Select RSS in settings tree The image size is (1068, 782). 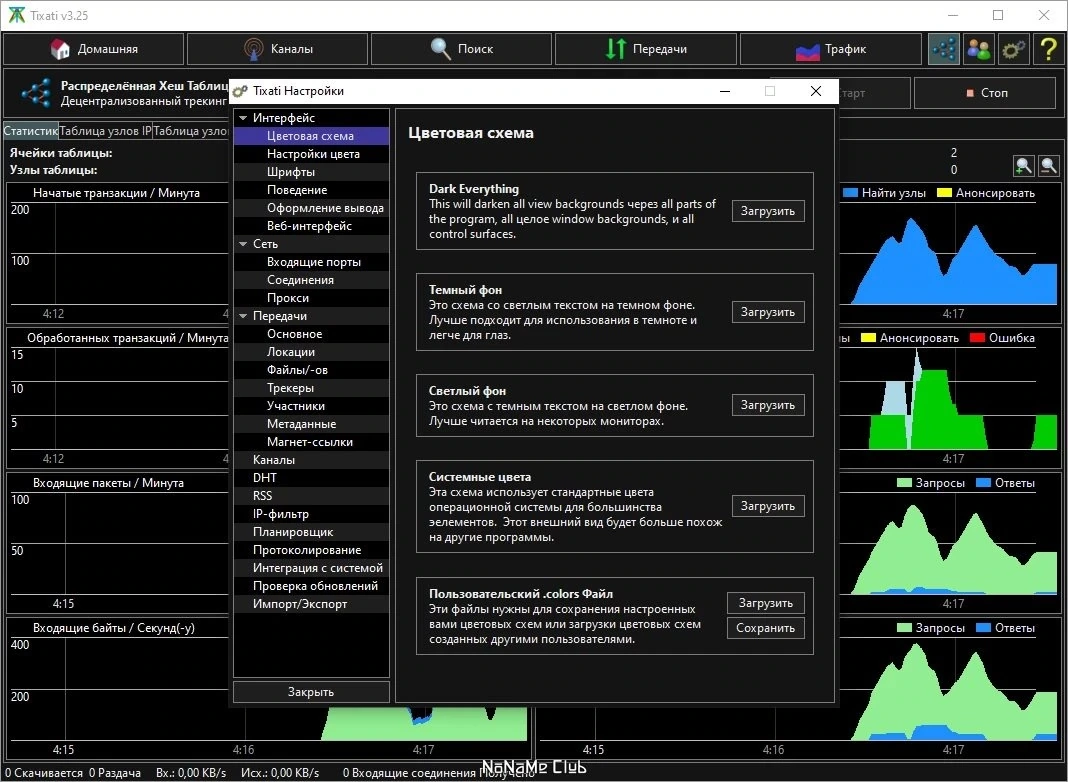coord(311,496)
